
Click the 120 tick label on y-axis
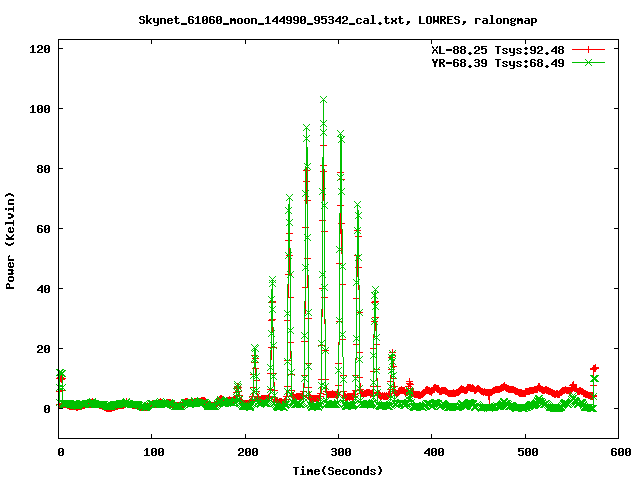[41, 48]
